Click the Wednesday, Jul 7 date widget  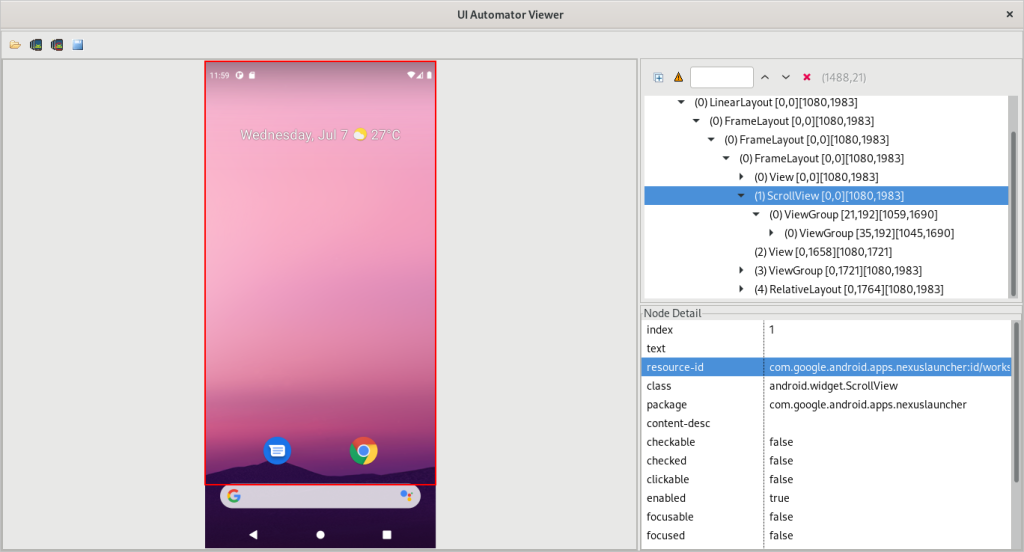[294, 135]
